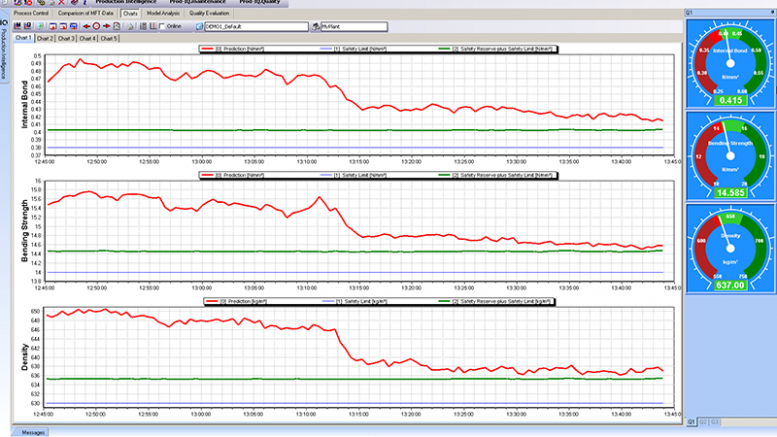Select the Charts tab
777x437 pixels.
130,13
